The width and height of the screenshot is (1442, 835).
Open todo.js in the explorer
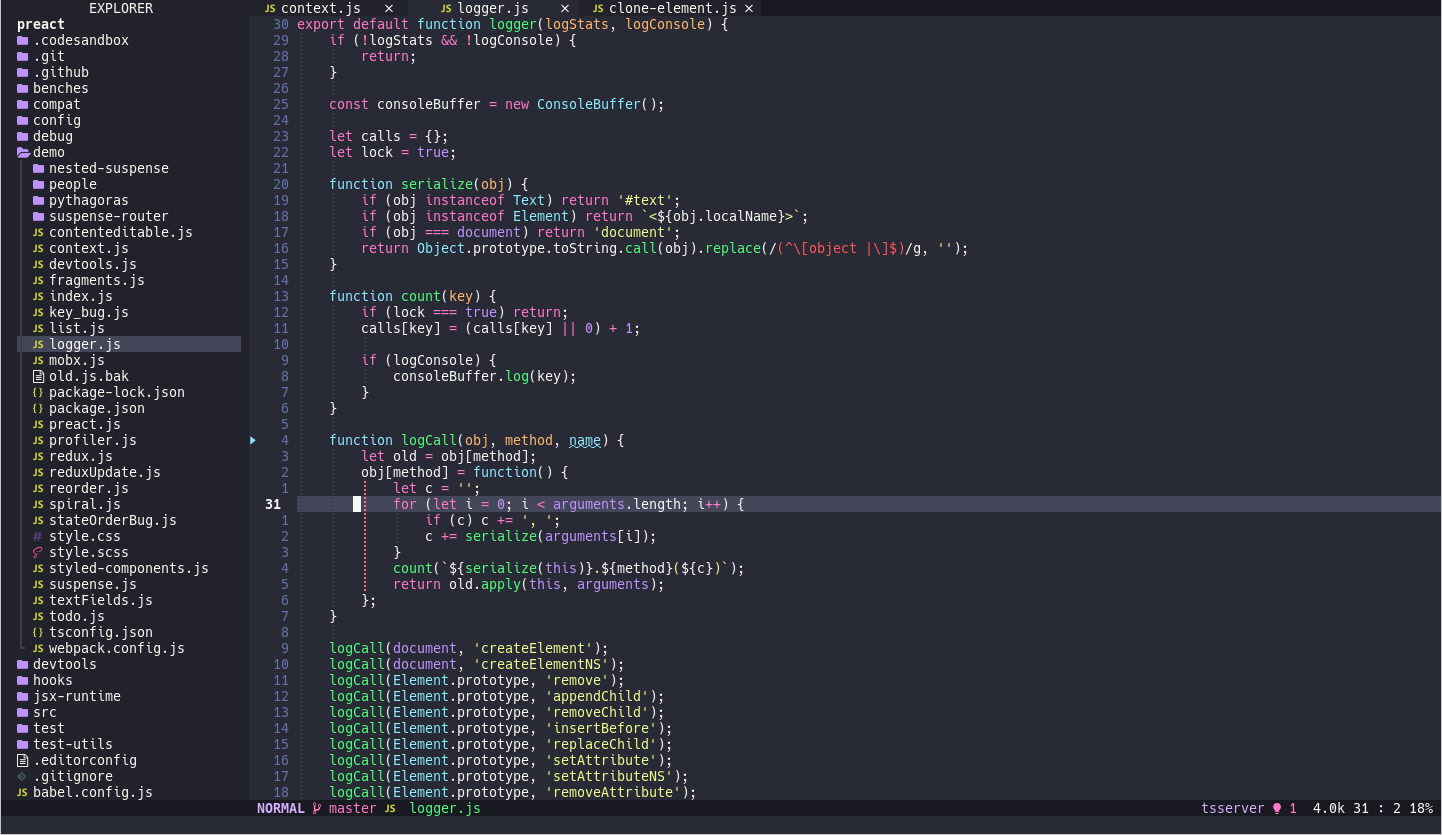[x=77, y=616]
